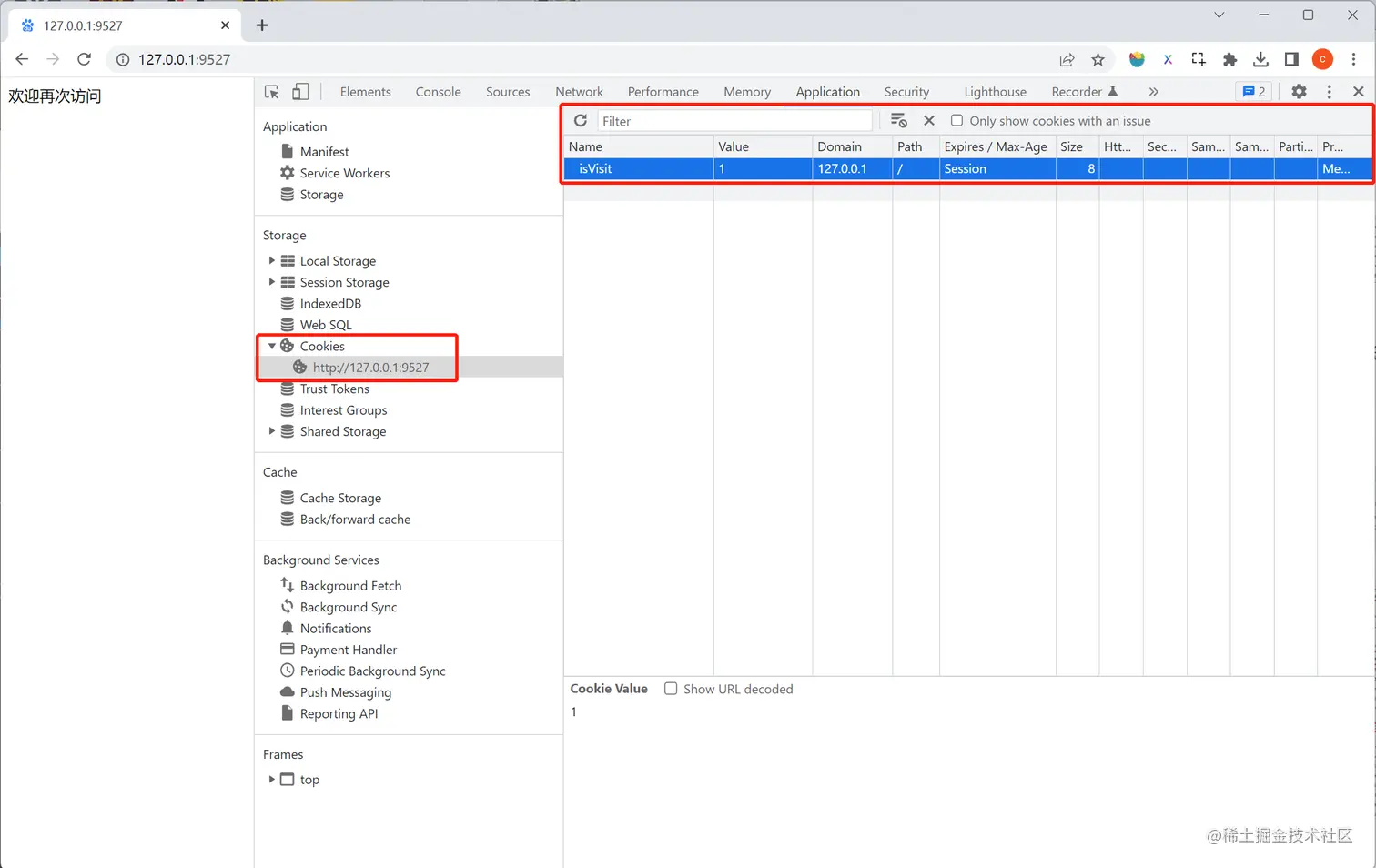Click the cookie Filter input

(x=734, y=121)
